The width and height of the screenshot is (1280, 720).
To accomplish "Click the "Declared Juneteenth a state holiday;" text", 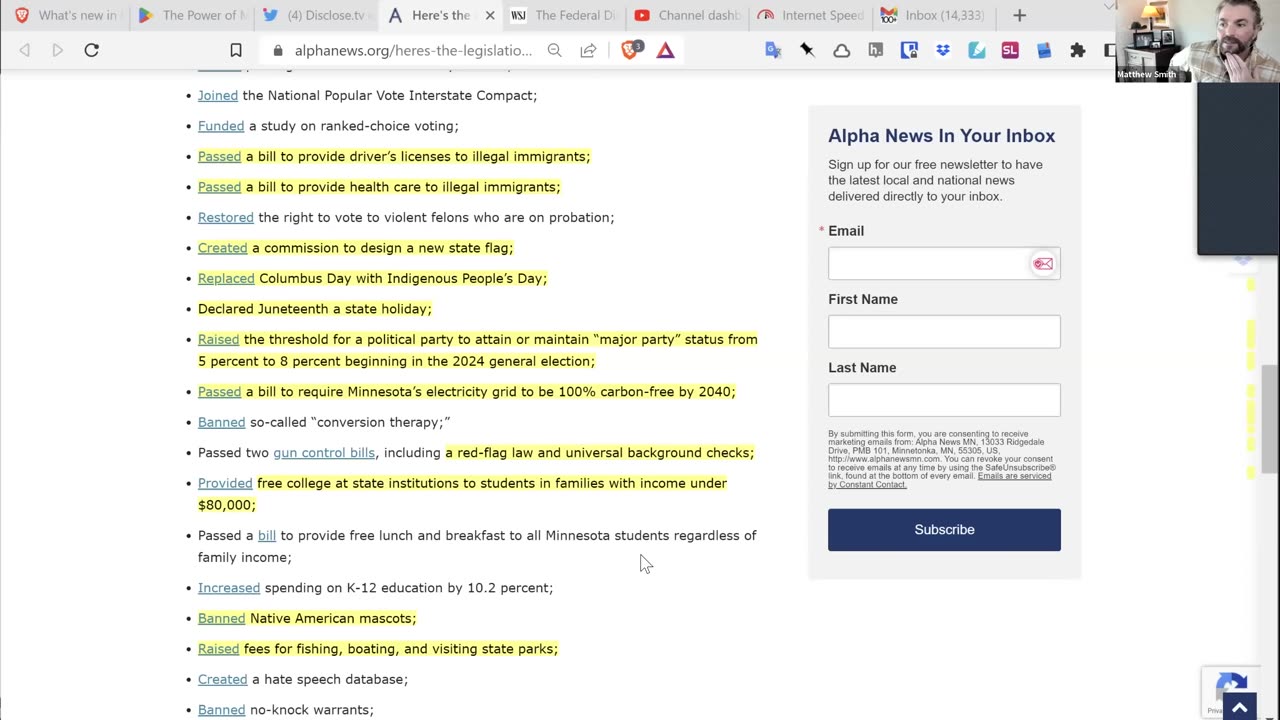I will [x=315, y=309].
